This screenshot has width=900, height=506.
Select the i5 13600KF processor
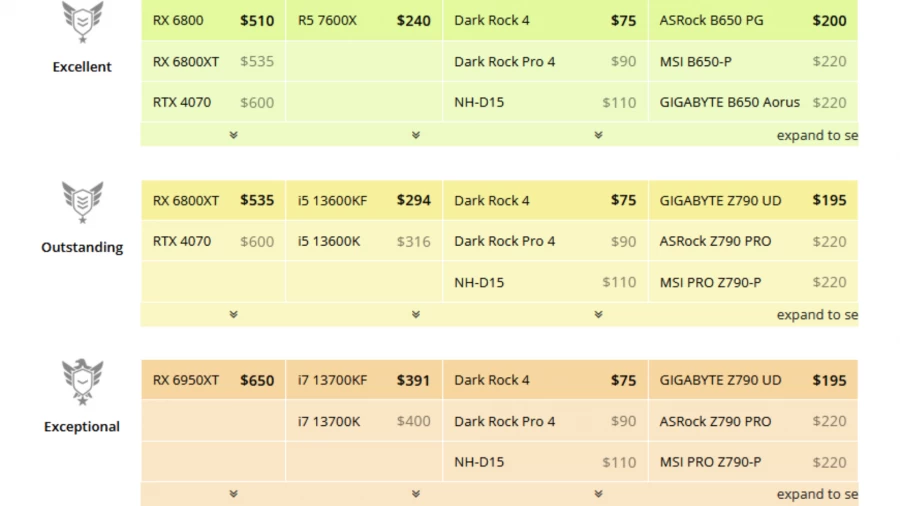(332, 200)
